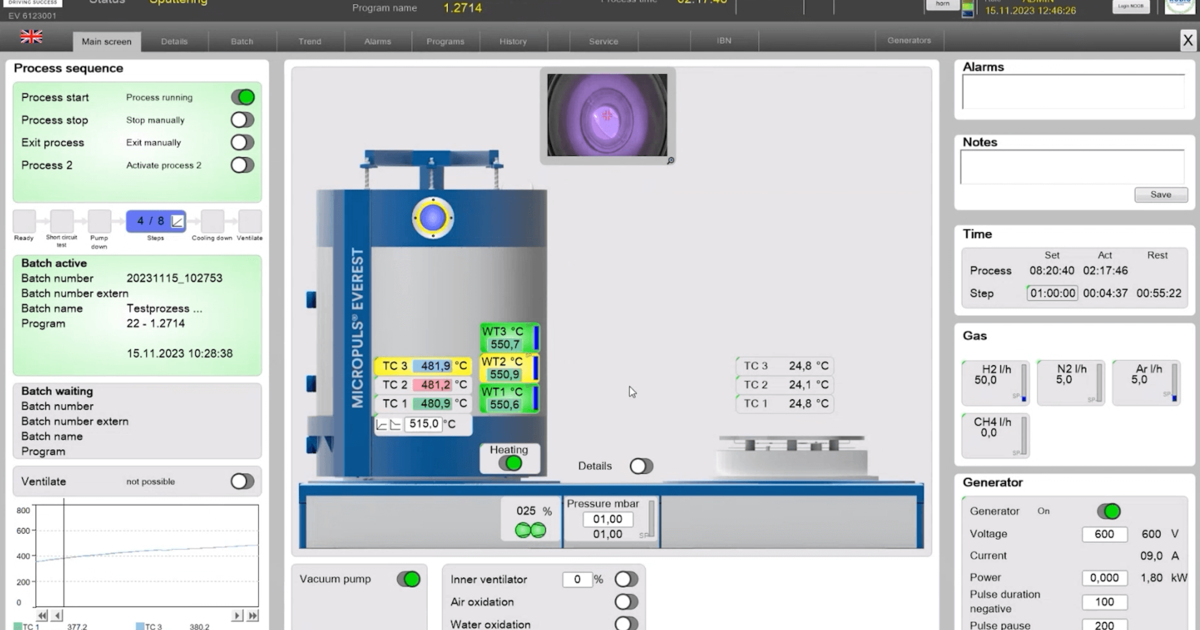Click the Inner ventilator percent field

[577, 579]
